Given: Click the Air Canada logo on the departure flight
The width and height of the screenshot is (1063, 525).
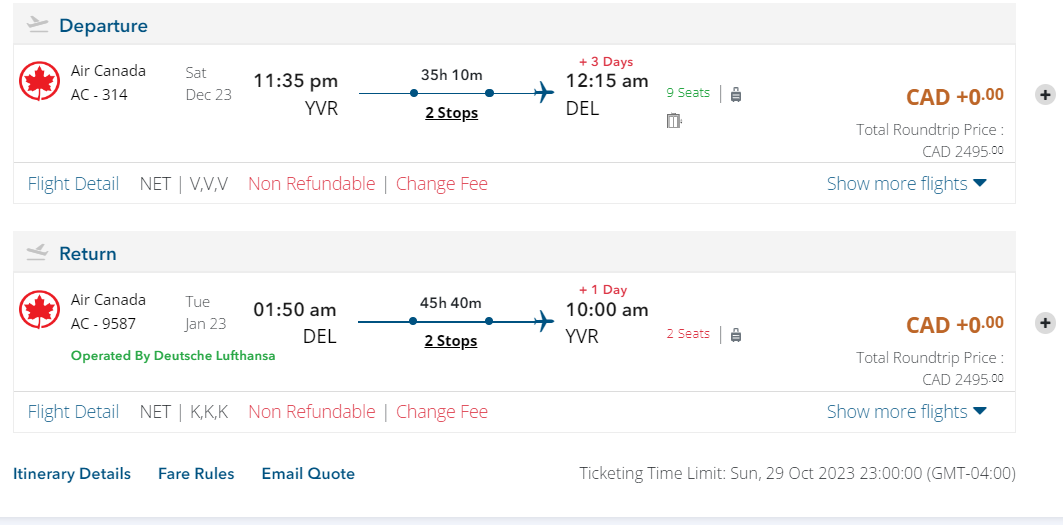Looking at the screenshot, I should pos(40,82).
